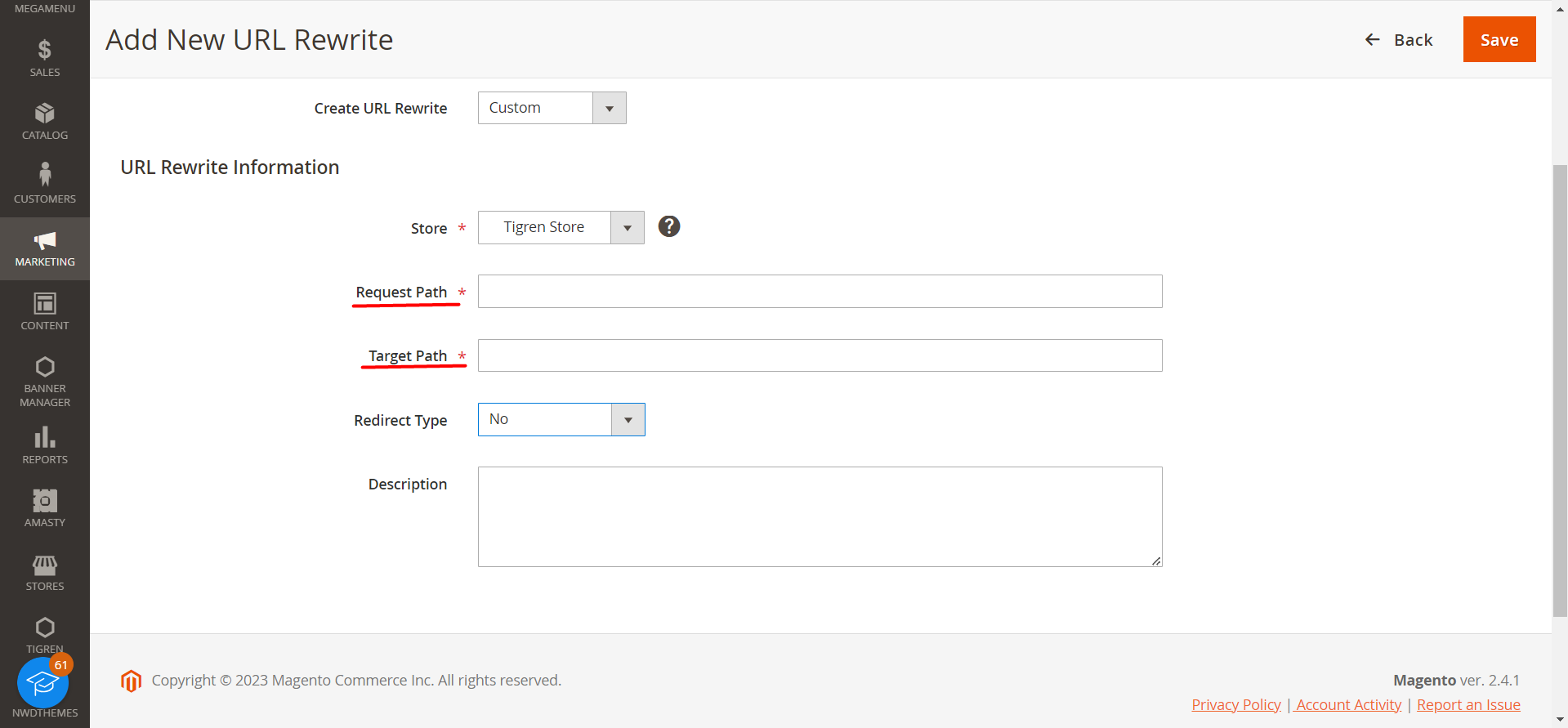The image size is (1568, 728).
Task: Expand the Create URL Rewrite dropdown
Action: [x=552, y=108]
